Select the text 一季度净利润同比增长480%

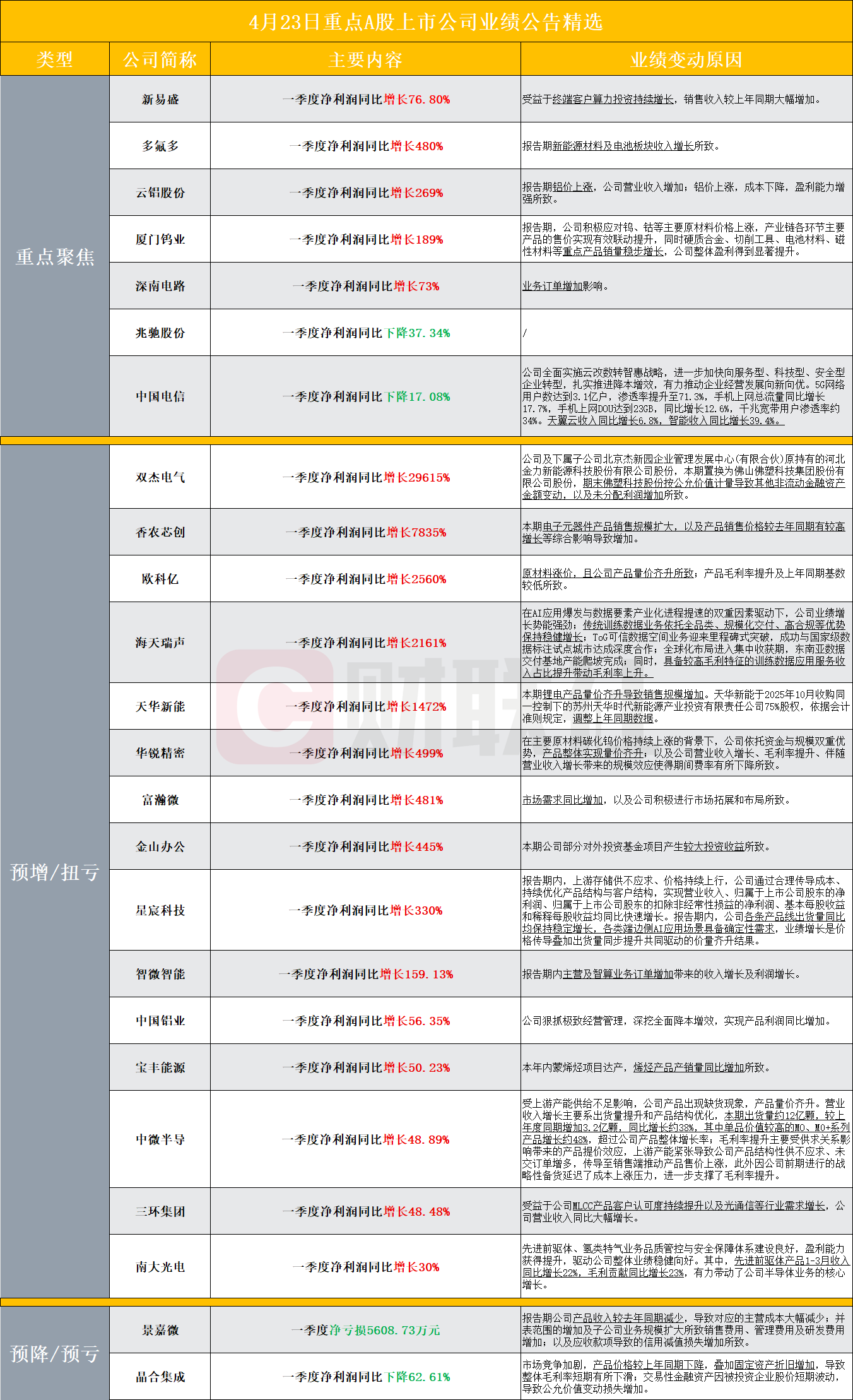[366, 146]
